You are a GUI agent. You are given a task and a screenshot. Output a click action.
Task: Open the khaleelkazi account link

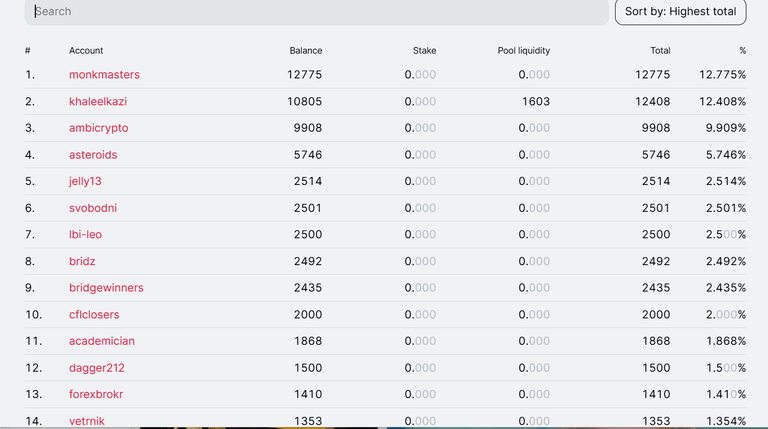click(98, 101)
